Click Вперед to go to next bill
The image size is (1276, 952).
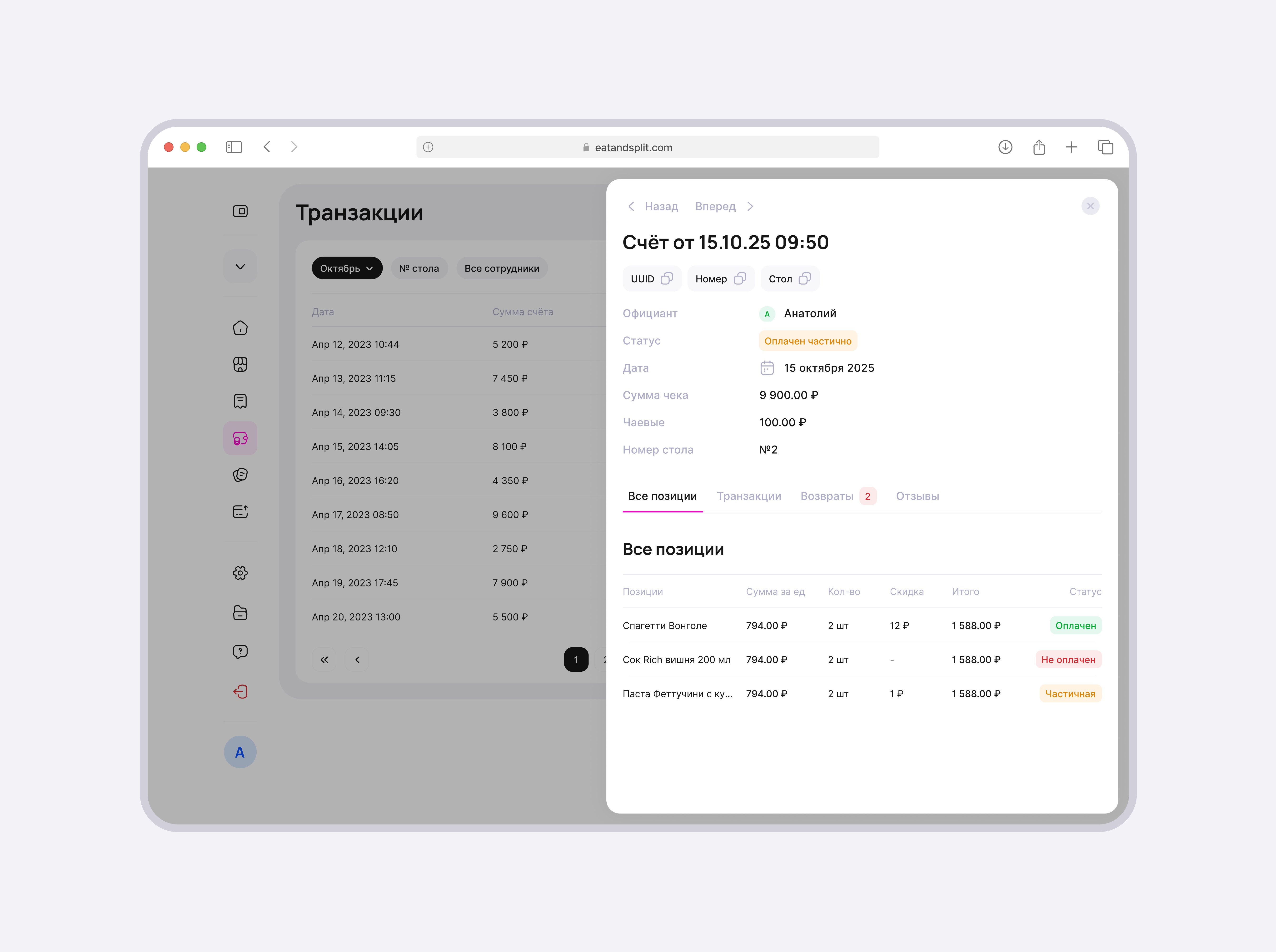click(x=724, y=206)
